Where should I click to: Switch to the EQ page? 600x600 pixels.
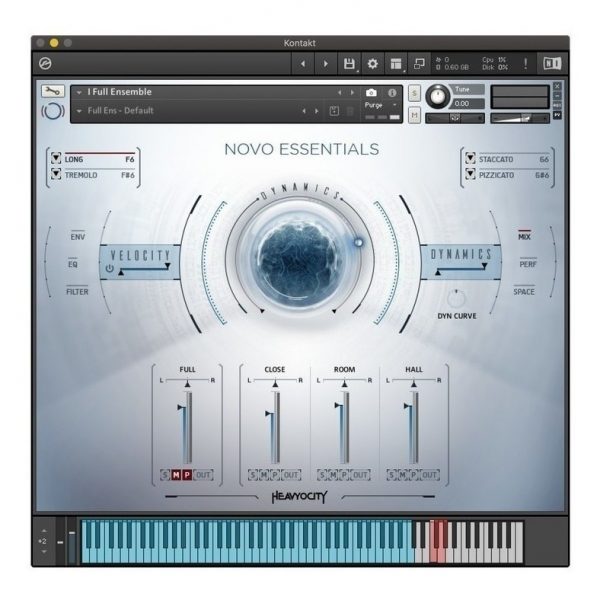(73, 264)
